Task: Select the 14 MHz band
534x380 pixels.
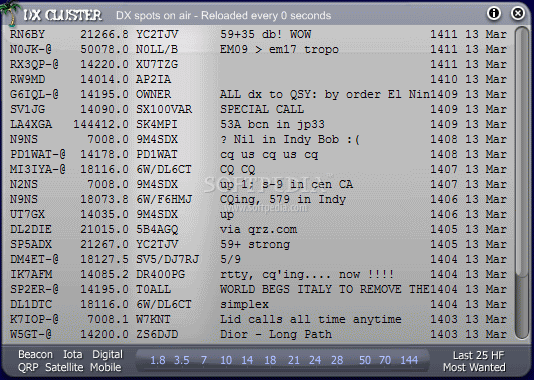Action: click(247, 360)
